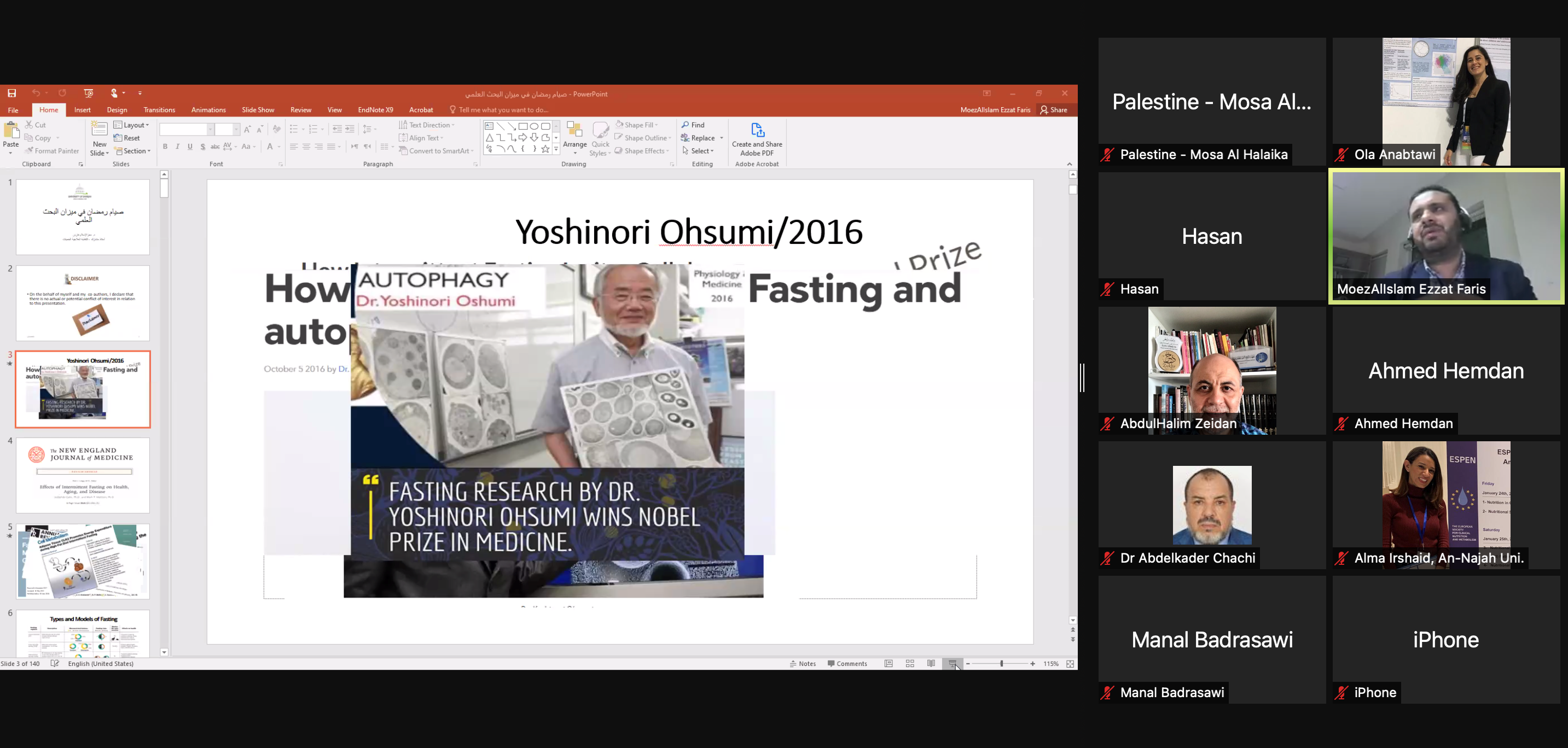Click the Share button
This screenshot has height=748, width=1568.
[1054, 110]
